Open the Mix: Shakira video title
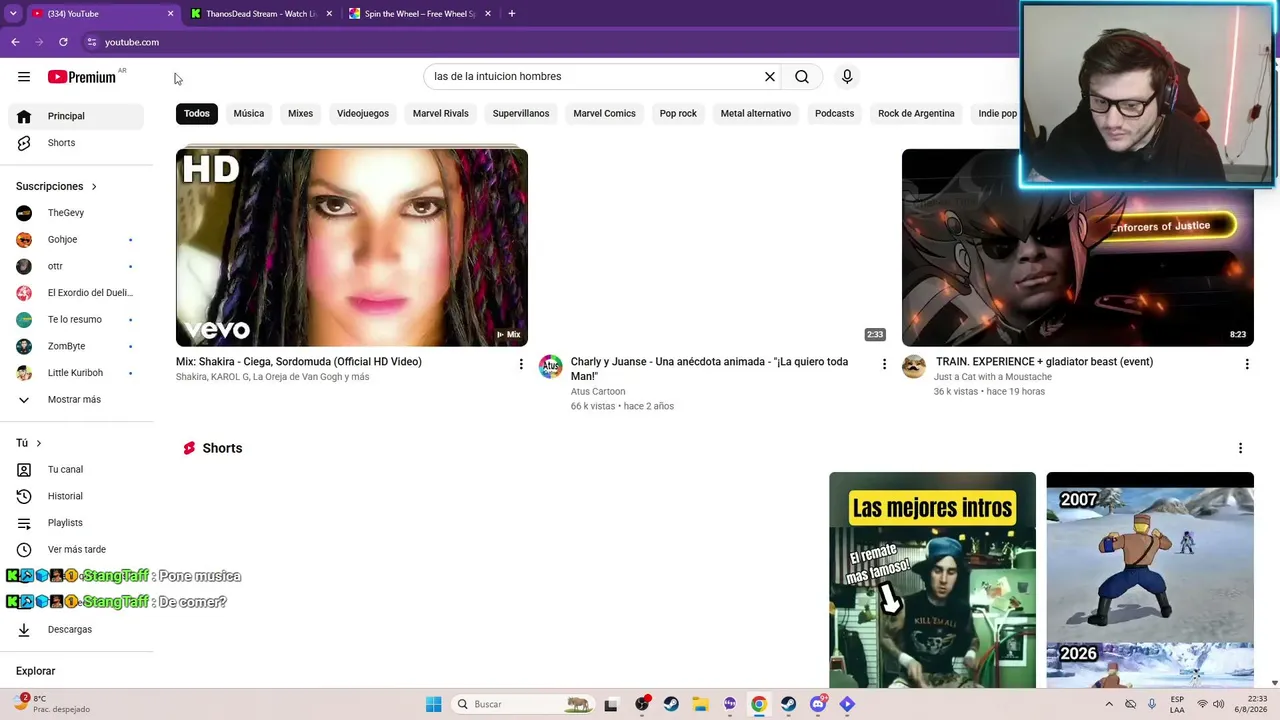This screenshot has width=1280, height=720. click(299, 362)
